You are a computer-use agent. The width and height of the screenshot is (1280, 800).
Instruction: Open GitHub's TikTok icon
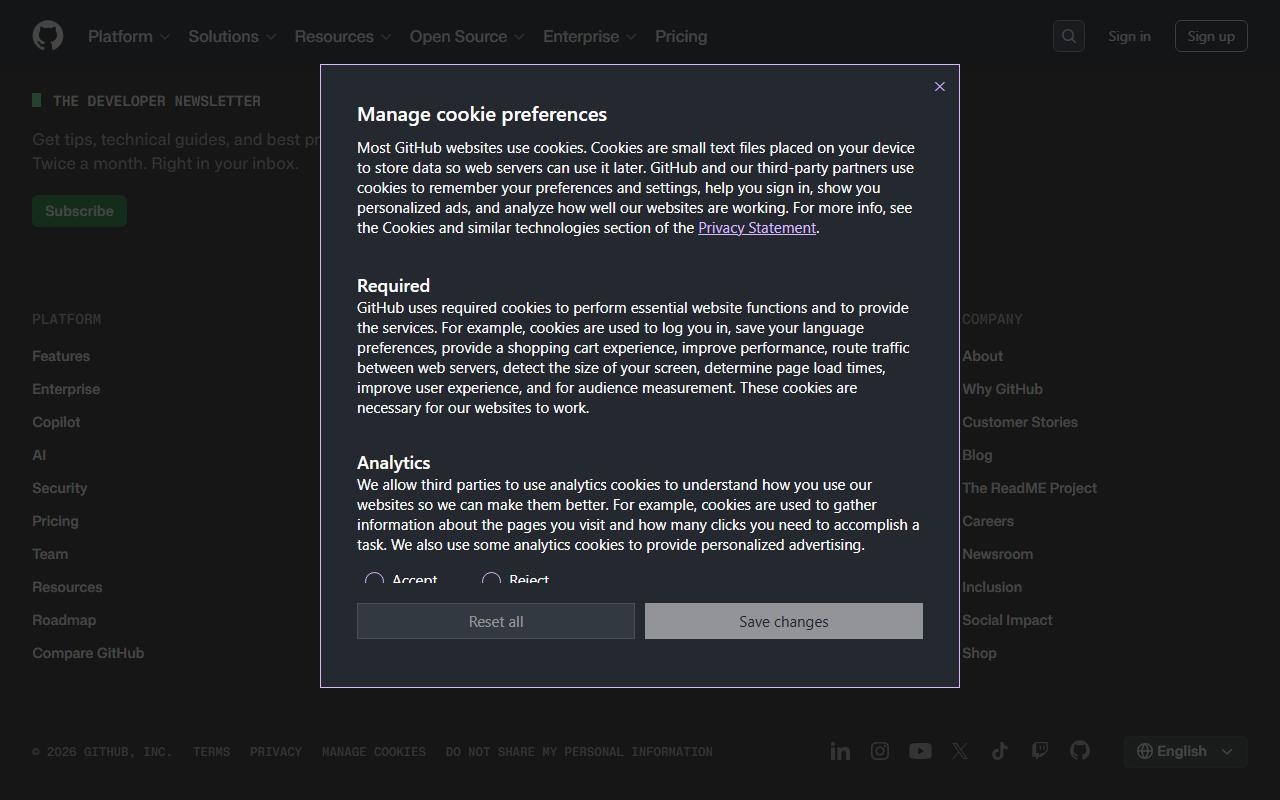(x=1000, y=751)
